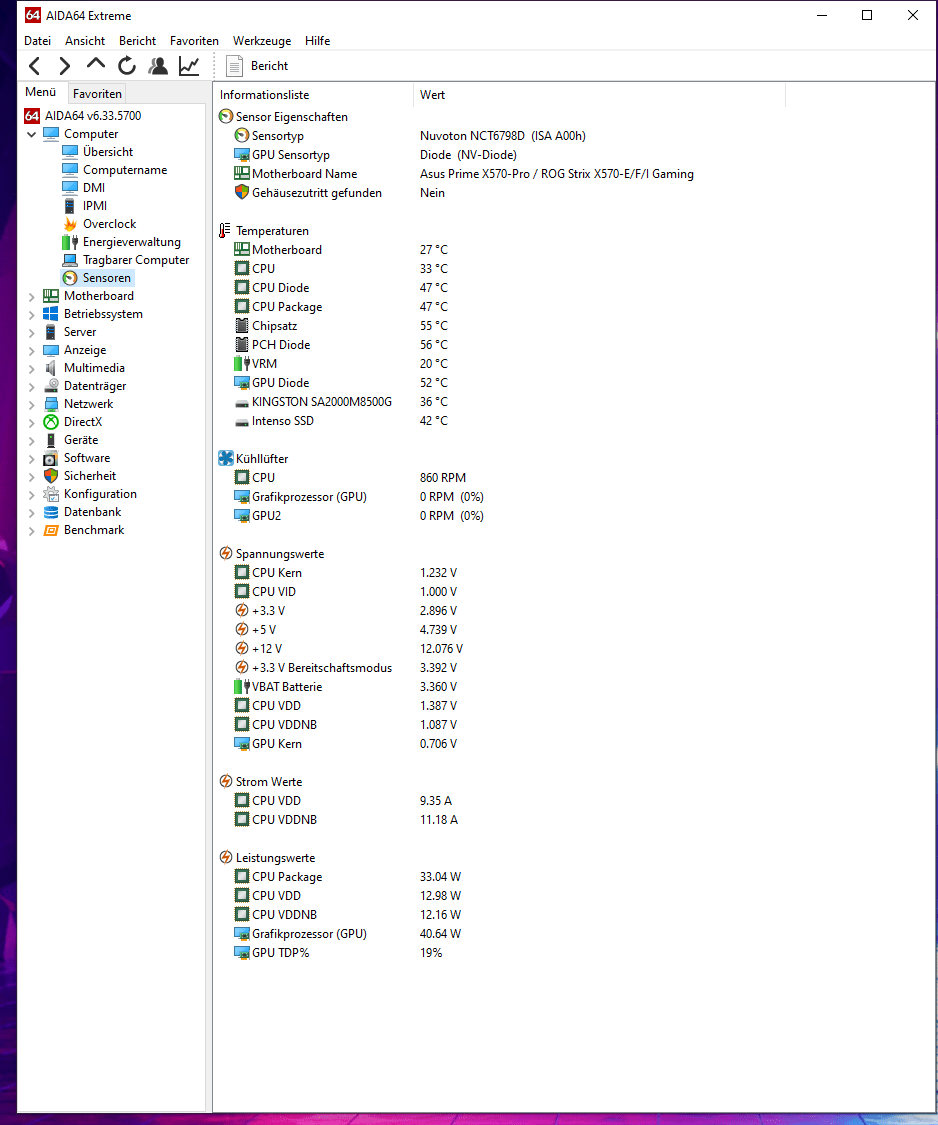Image resolution: width=938 pixels, height=1125 pixels.
Task: Expand the Anzeige tree node
Action: pos(32,350)
